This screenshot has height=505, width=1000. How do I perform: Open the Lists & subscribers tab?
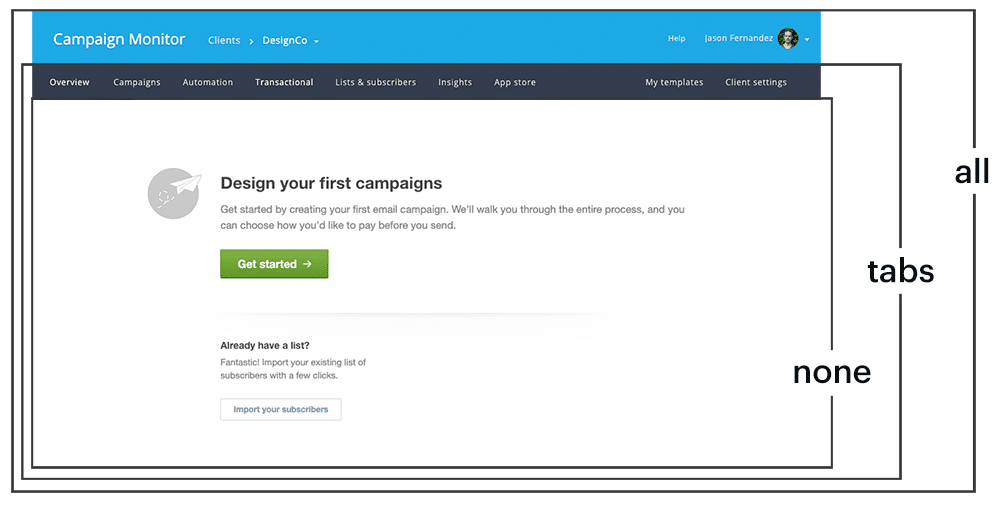[x=375, y=82]
